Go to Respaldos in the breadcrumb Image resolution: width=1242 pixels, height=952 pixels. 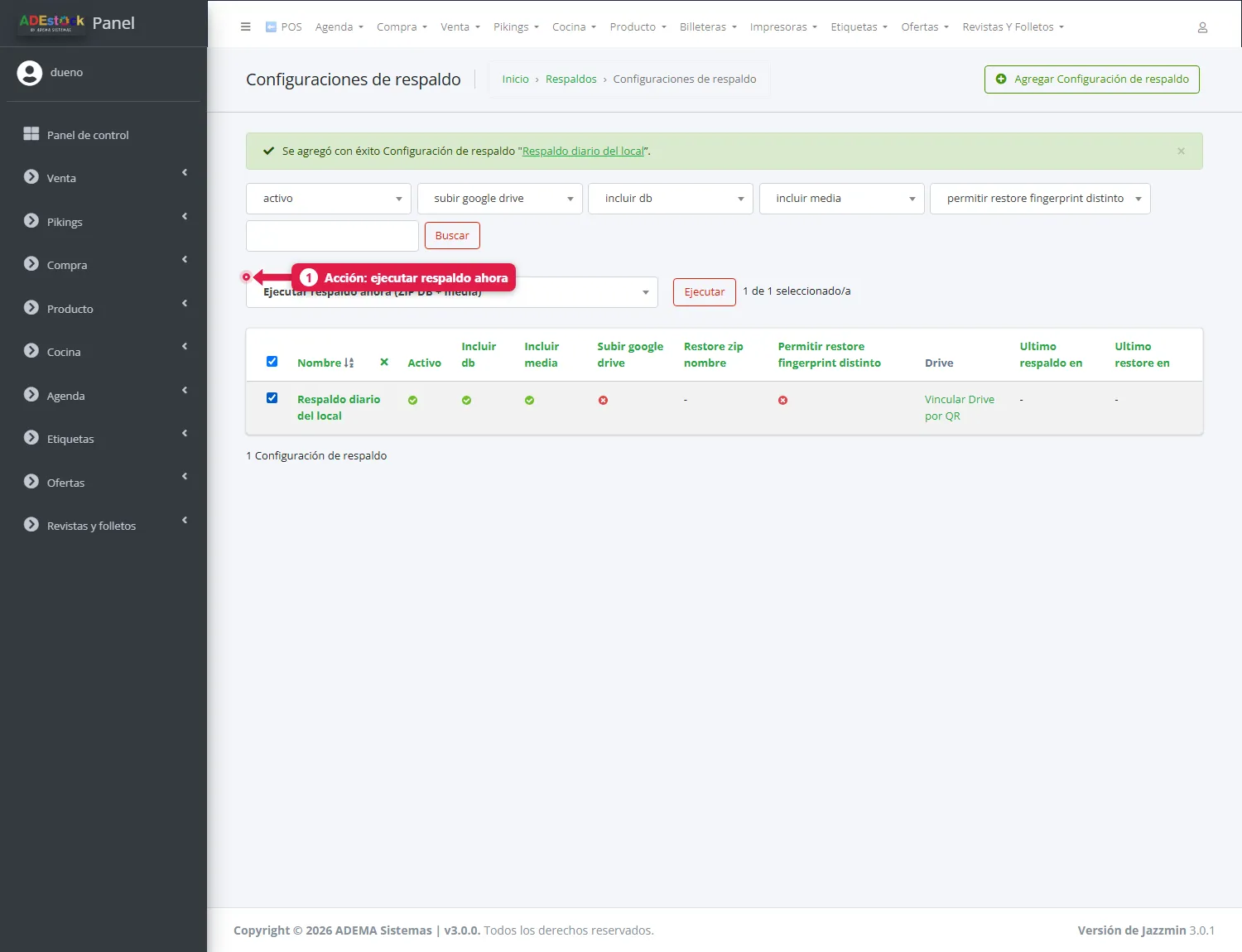pyautogui.click(x=571, y=79)
